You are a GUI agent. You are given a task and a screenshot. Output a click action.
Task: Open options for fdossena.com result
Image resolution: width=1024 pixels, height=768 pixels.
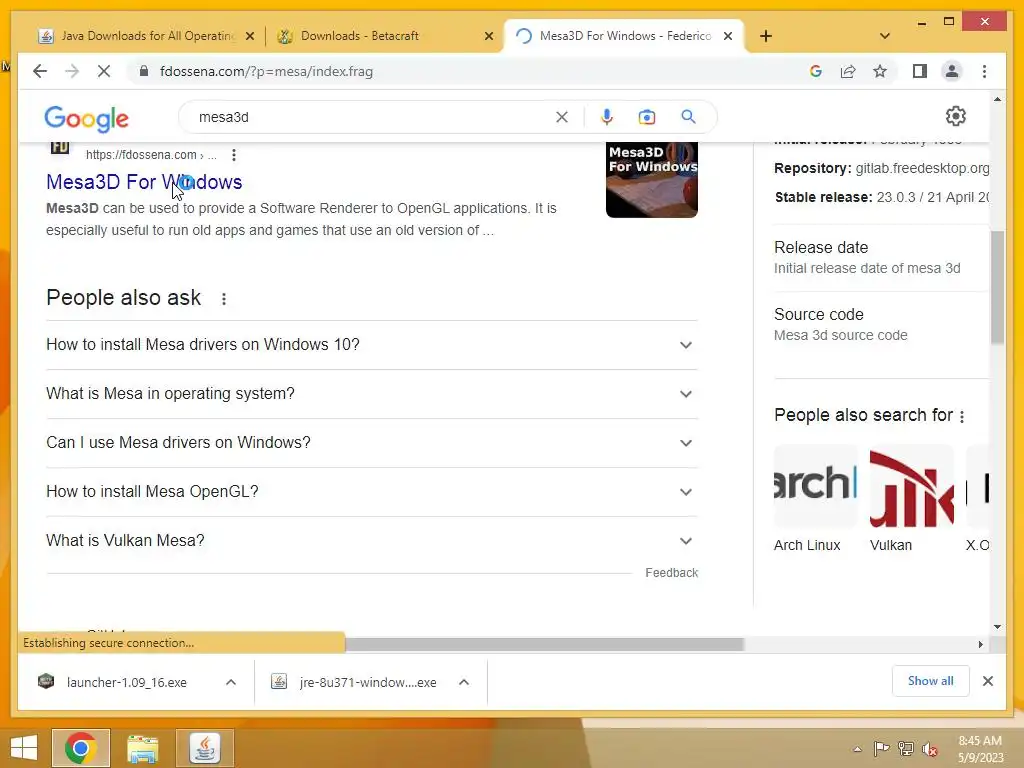click(x=234, y=155)
